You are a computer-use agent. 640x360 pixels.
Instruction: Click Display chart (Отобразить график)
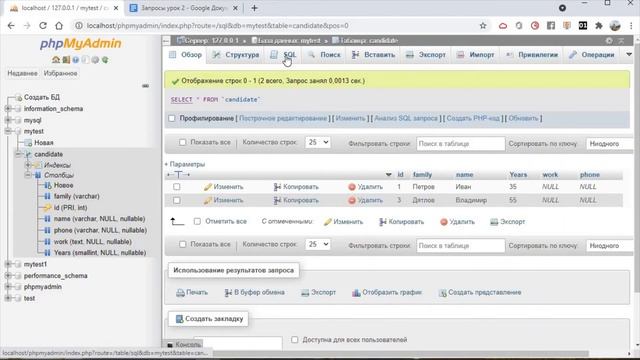[x=387, y=293]
